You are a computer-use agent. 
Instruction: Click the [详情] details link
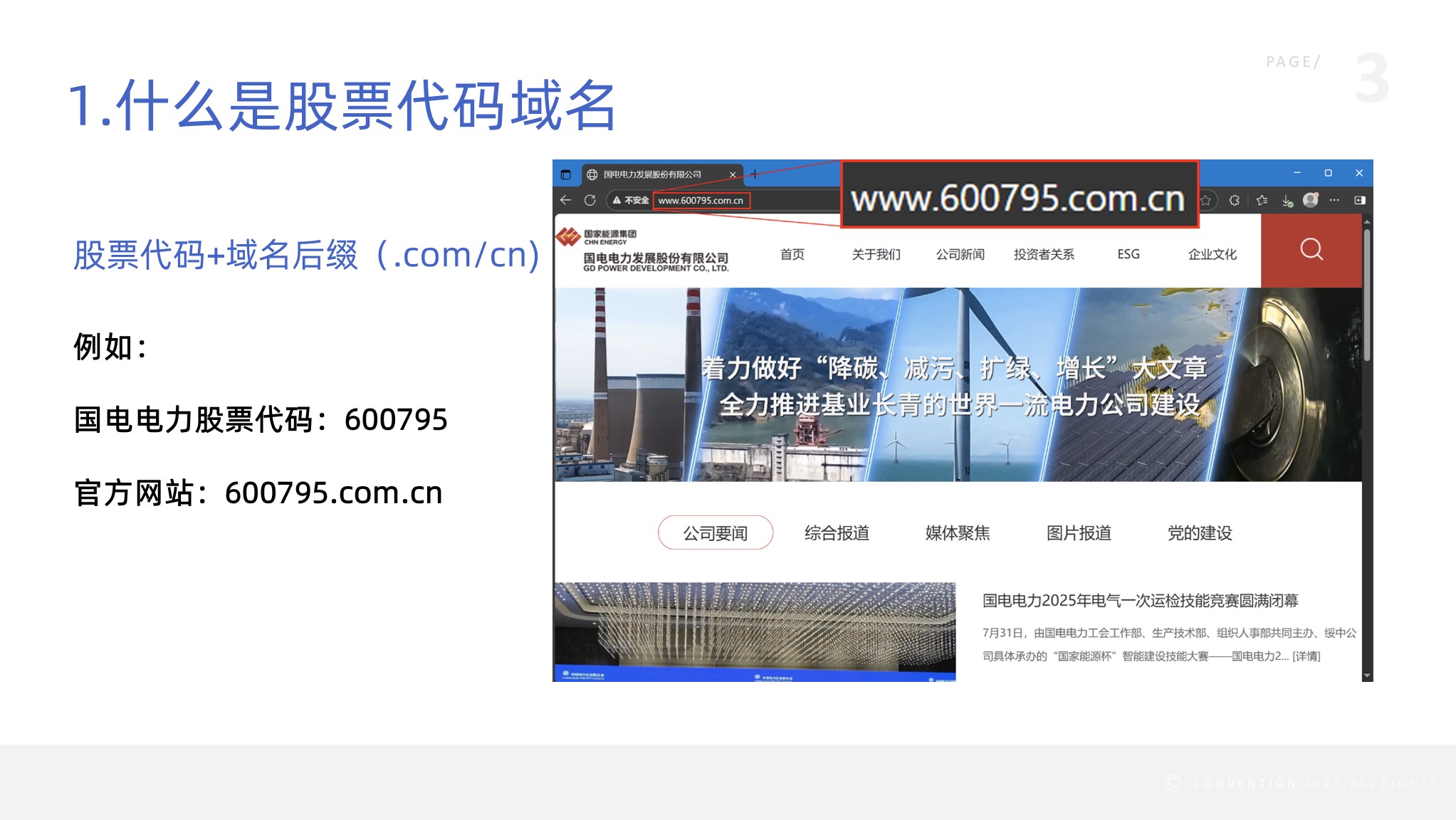(1306, 656)
